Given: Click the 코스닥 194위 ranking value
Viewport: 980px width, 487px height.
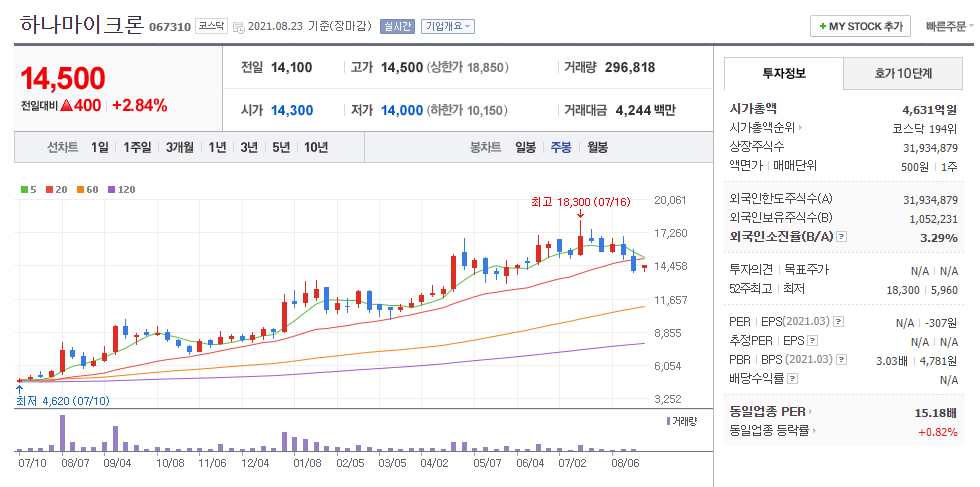Looking at the screenshot, I should click(x=926, y=129).
